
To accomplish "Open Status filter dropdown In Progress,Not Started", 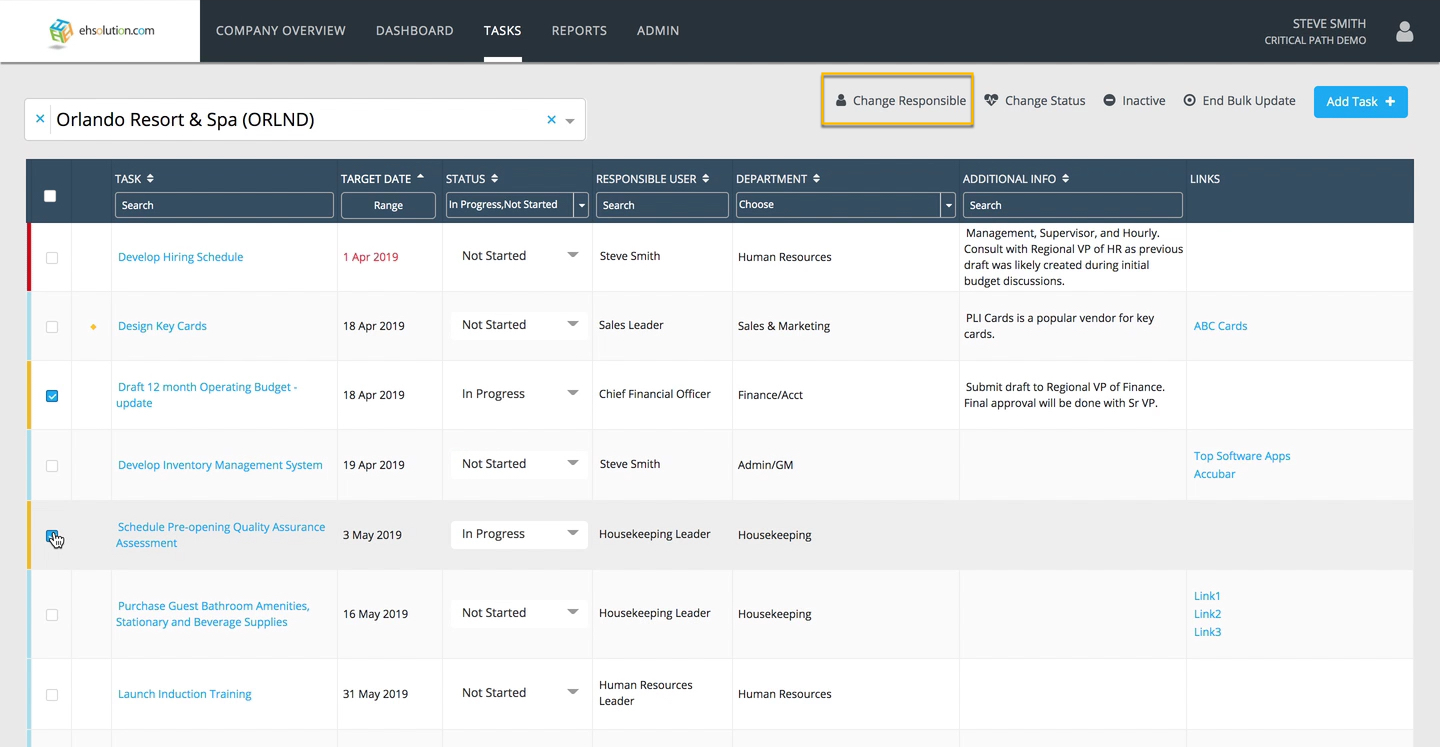I will 517,205.
